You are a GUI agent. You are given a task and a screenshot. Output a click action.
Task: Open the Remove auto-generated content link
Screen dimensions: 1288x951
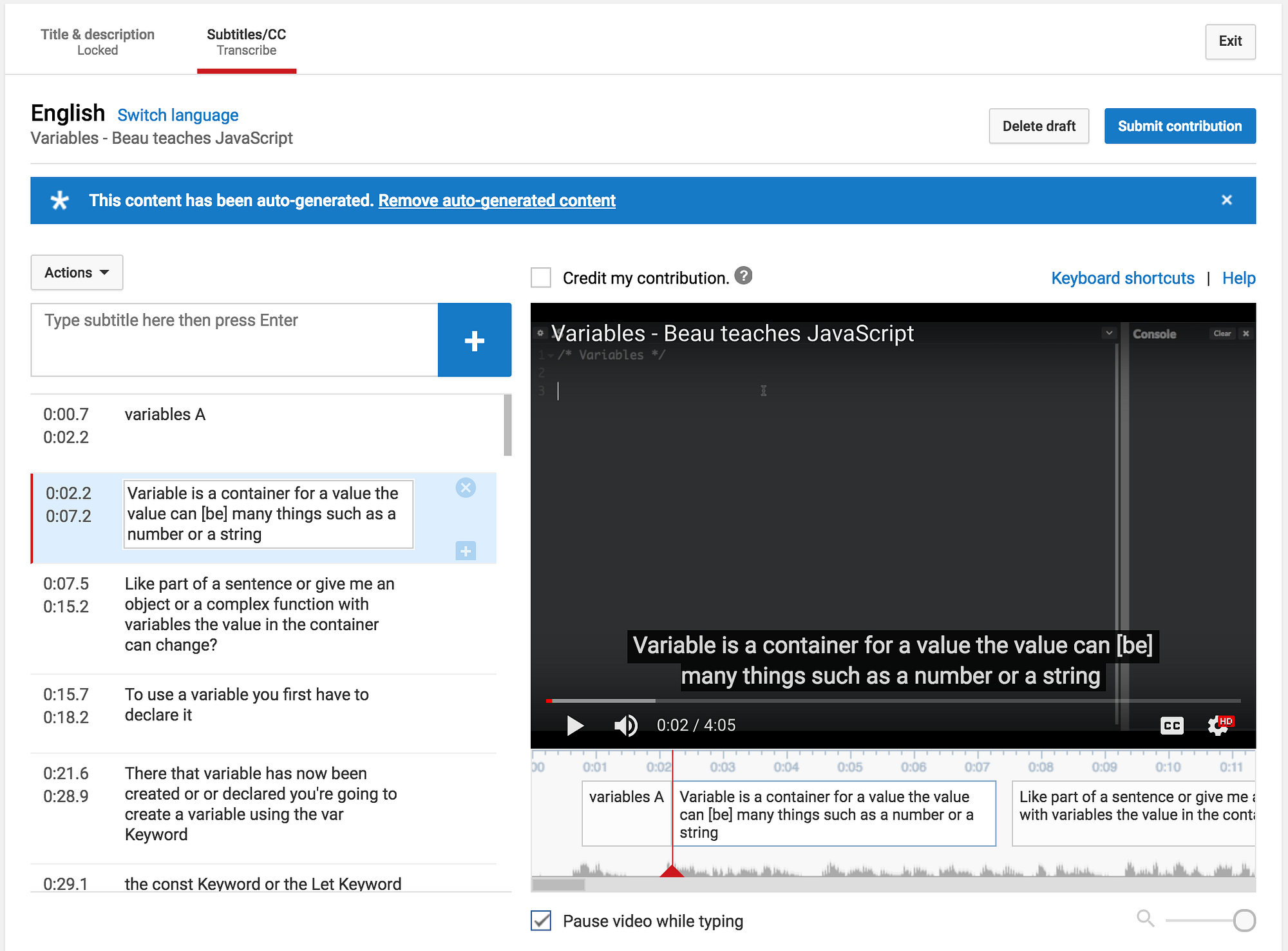497,200
